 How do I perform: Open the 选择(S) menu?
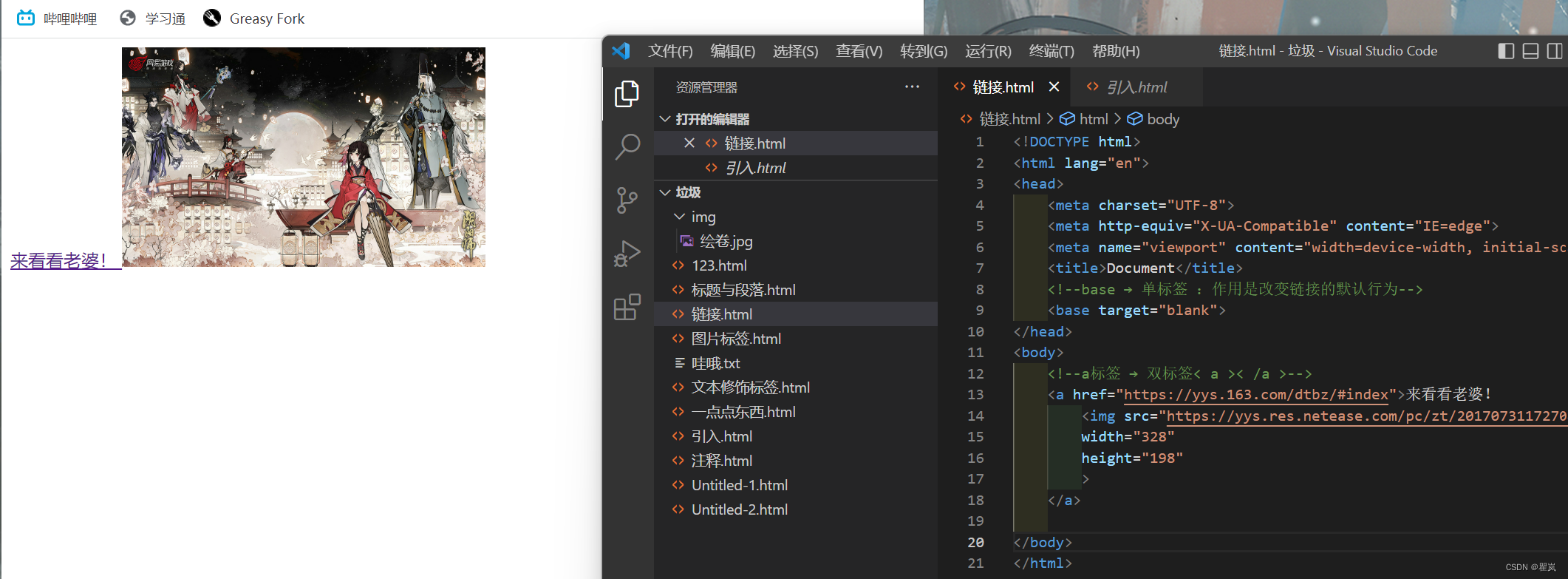point(795,51)
